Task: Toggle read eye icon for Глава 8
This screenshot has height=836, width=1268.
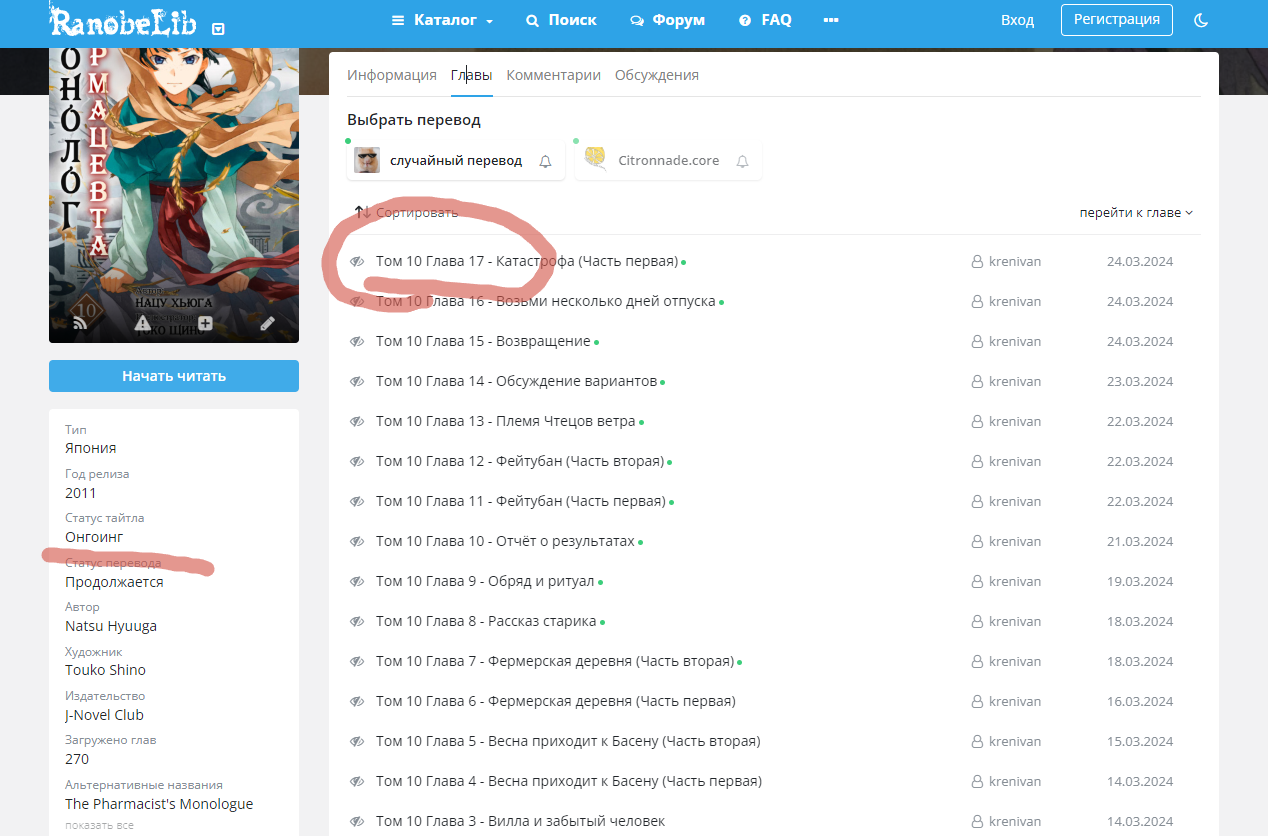Action: (x=356, y=621)
